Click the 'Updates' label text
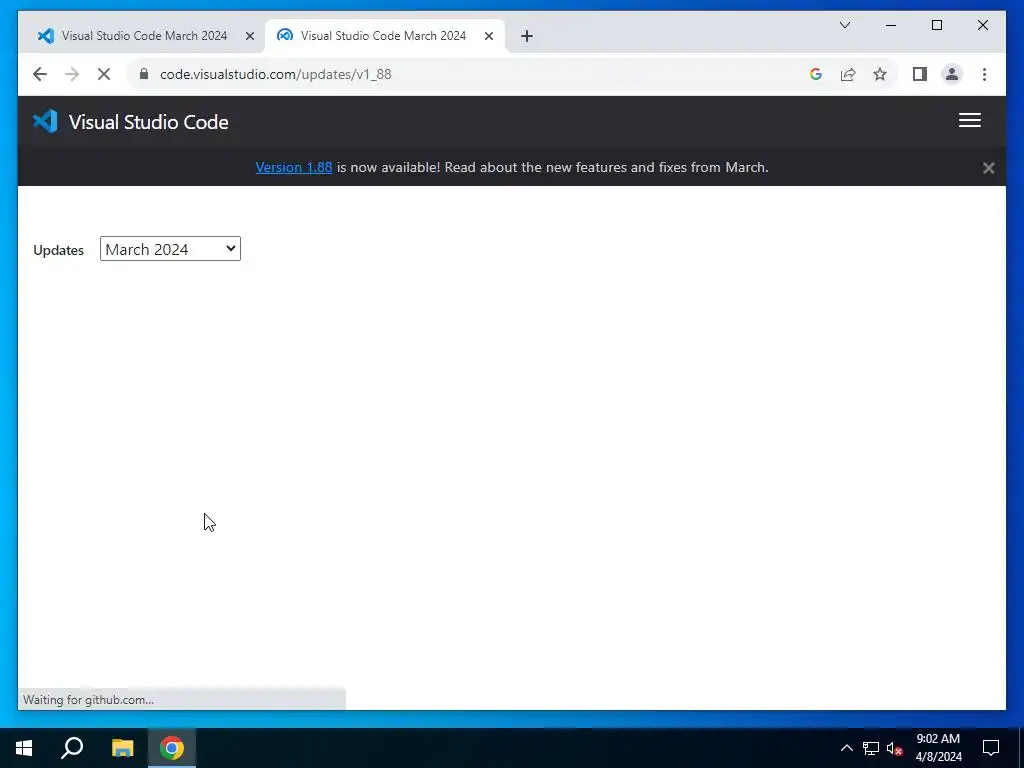This screenshot has height=768, width=1024. click(58, 250)
